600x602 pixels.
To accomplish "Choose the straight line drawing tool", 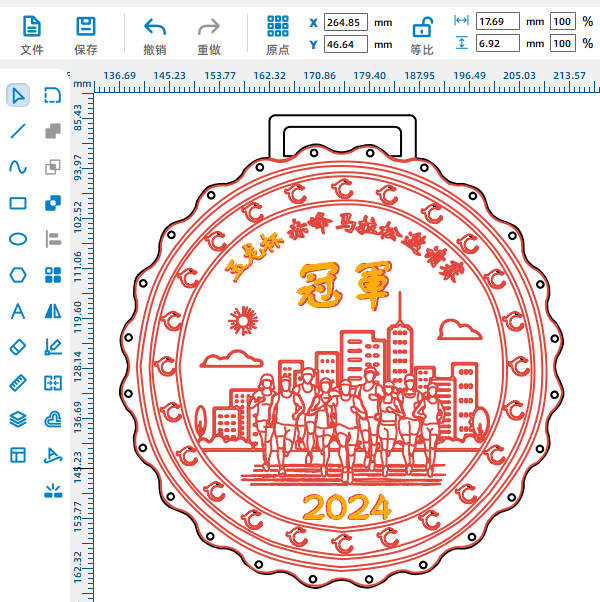I will coord(18,130).
